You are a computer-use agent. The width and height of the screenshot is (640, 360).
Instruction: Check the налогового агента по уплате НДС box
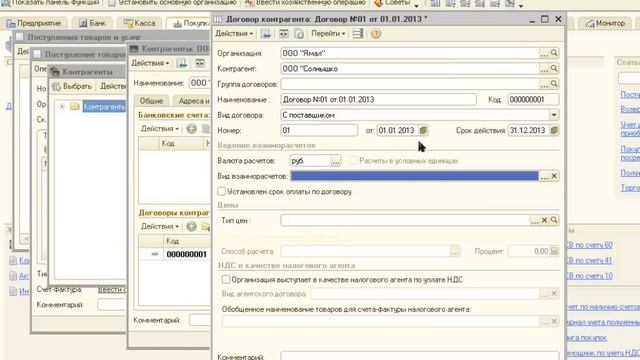tap(226, 279)
